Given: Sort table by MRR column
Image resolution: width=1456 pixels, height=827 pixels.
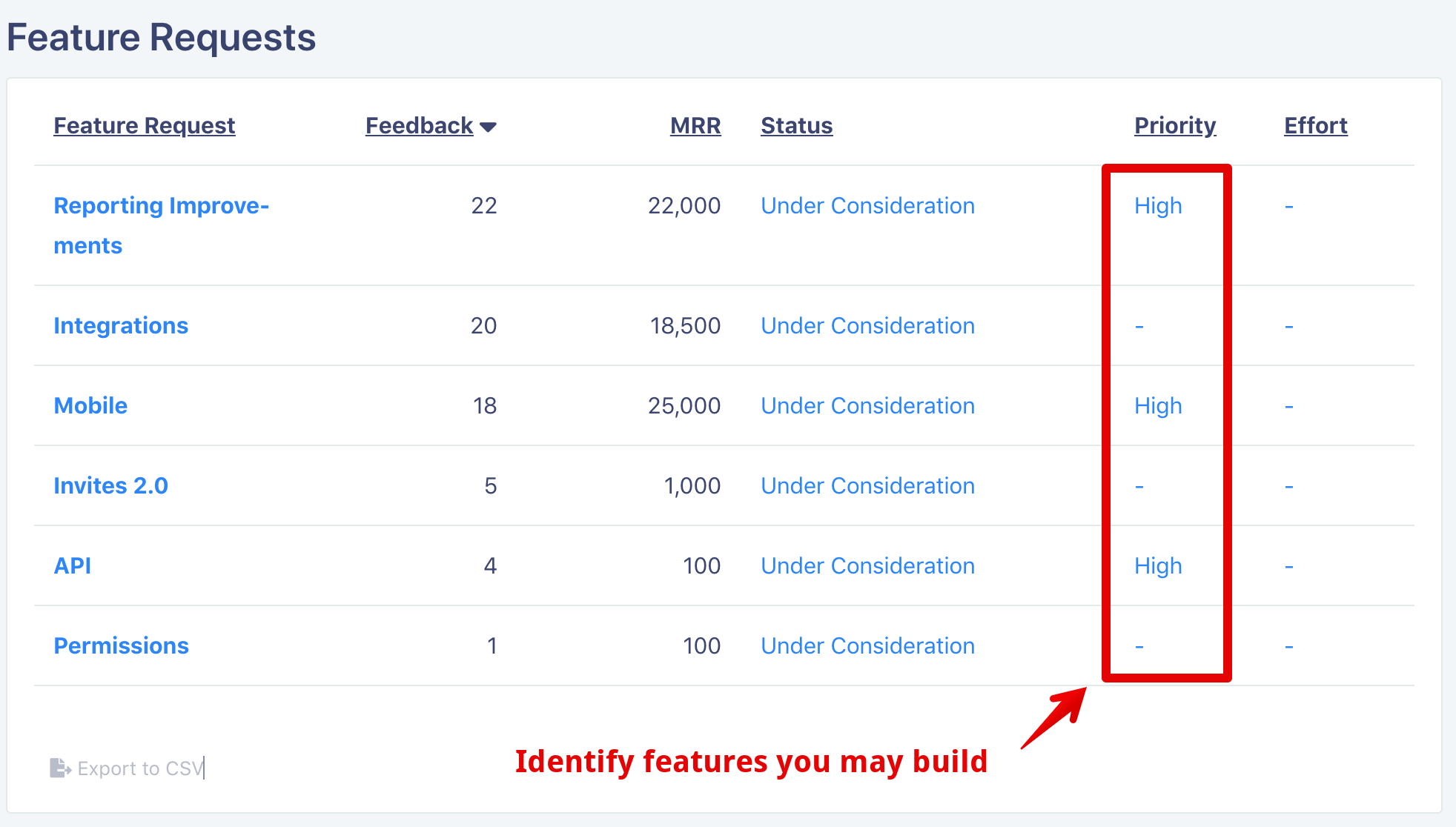Looking at the screenshot, I should [695, 126].
